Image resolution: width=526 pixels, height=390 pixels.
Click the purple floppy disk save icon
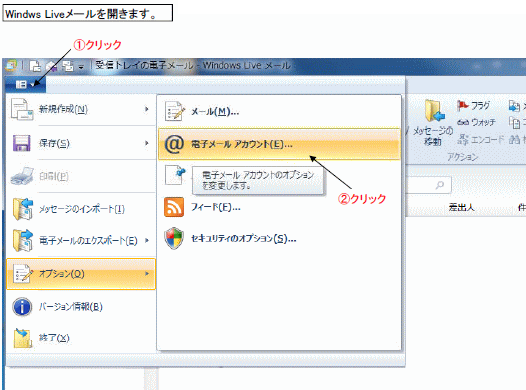tap(22, 143)
